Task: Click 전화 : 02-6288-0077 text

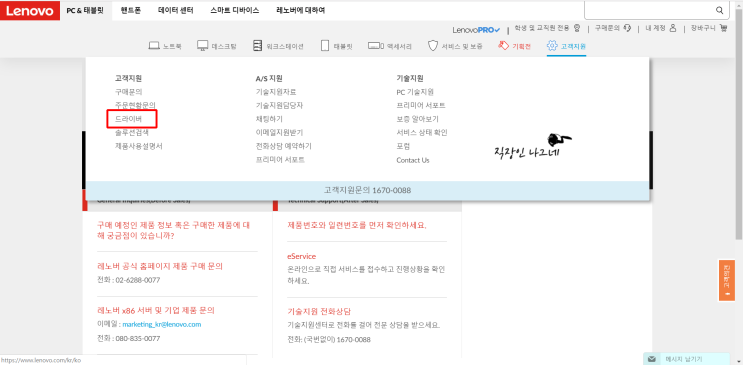Action: tap(128, 280)
